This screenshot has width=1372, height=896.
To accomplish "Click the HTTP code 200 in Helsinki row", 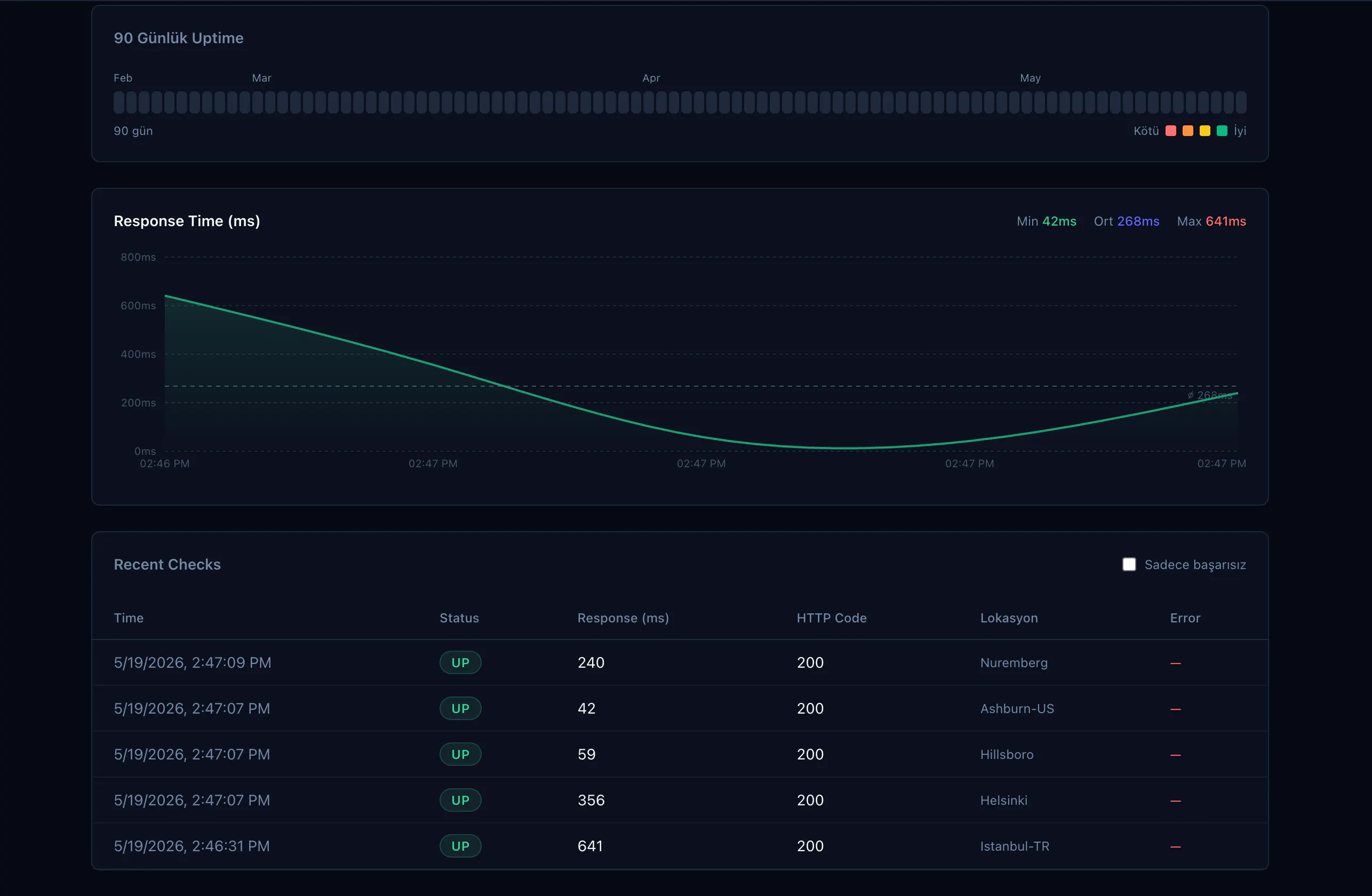I will (x=810, y=800).
